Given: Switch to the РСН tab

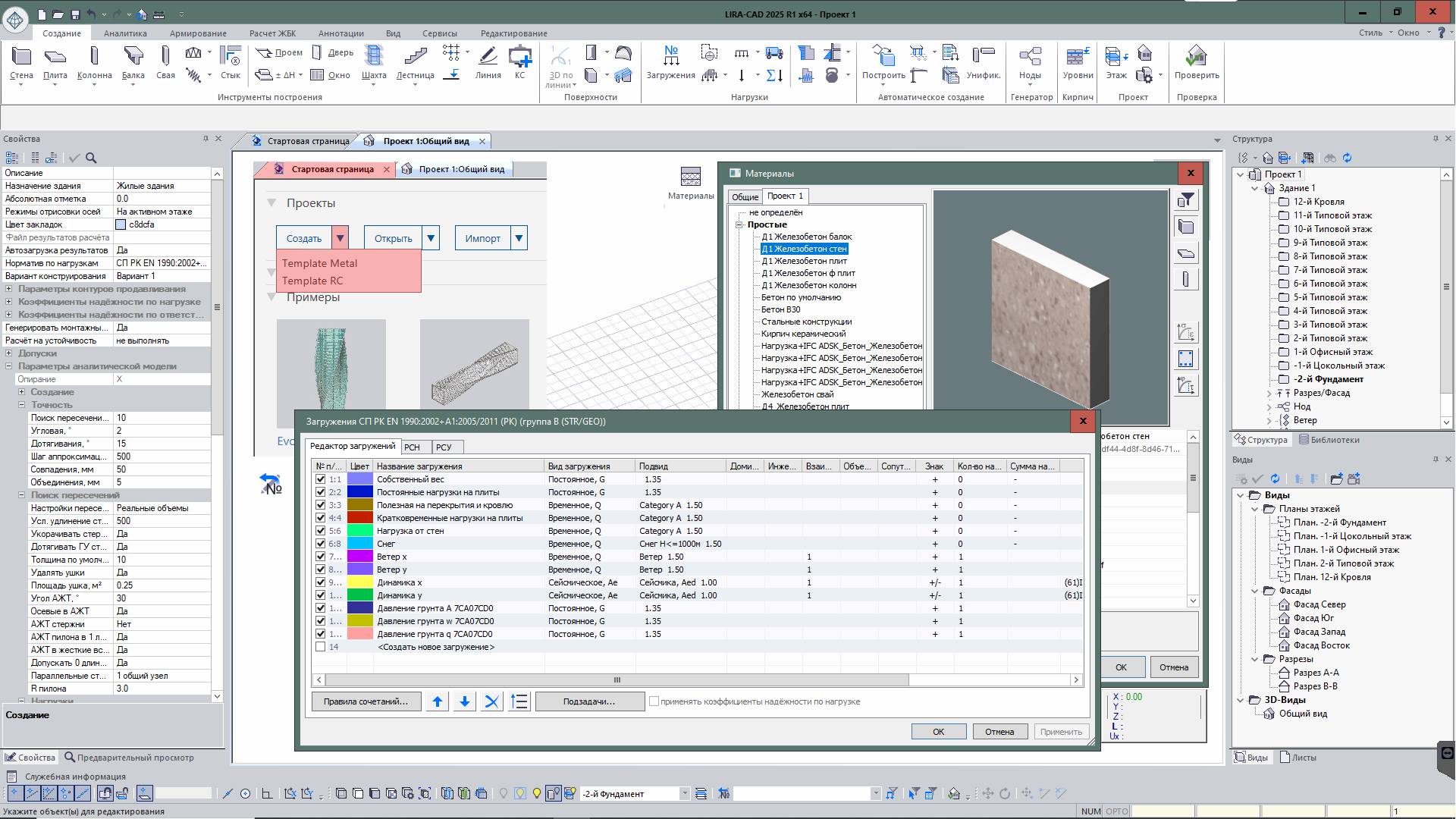Looking at the screenshot, I should click(413, 447).
